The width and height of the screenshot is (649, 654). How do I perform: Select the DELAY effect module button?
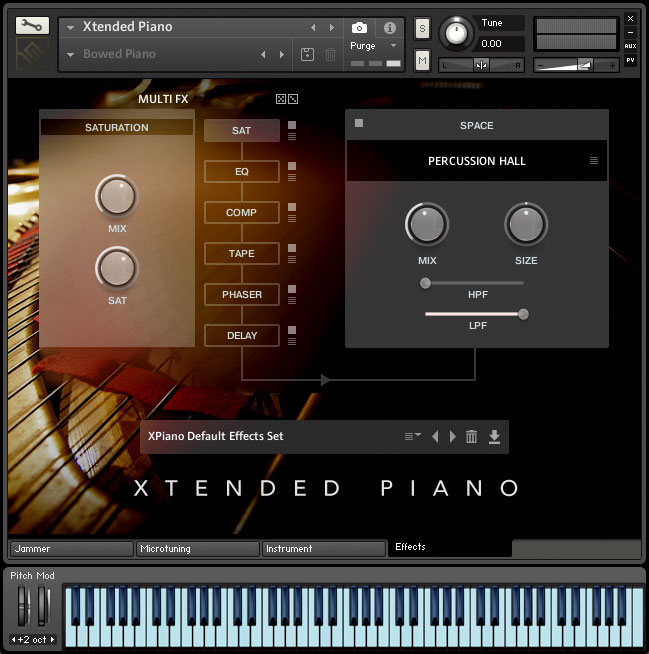[x=242, y=335]
